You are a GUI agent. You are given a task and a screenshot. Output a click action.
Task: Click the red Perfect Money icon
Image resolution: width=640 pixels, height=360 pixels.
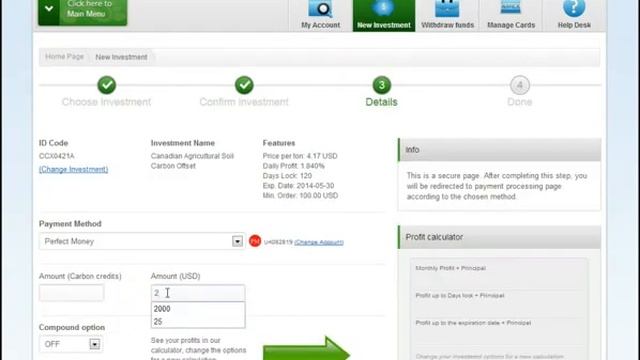point(255,241)
